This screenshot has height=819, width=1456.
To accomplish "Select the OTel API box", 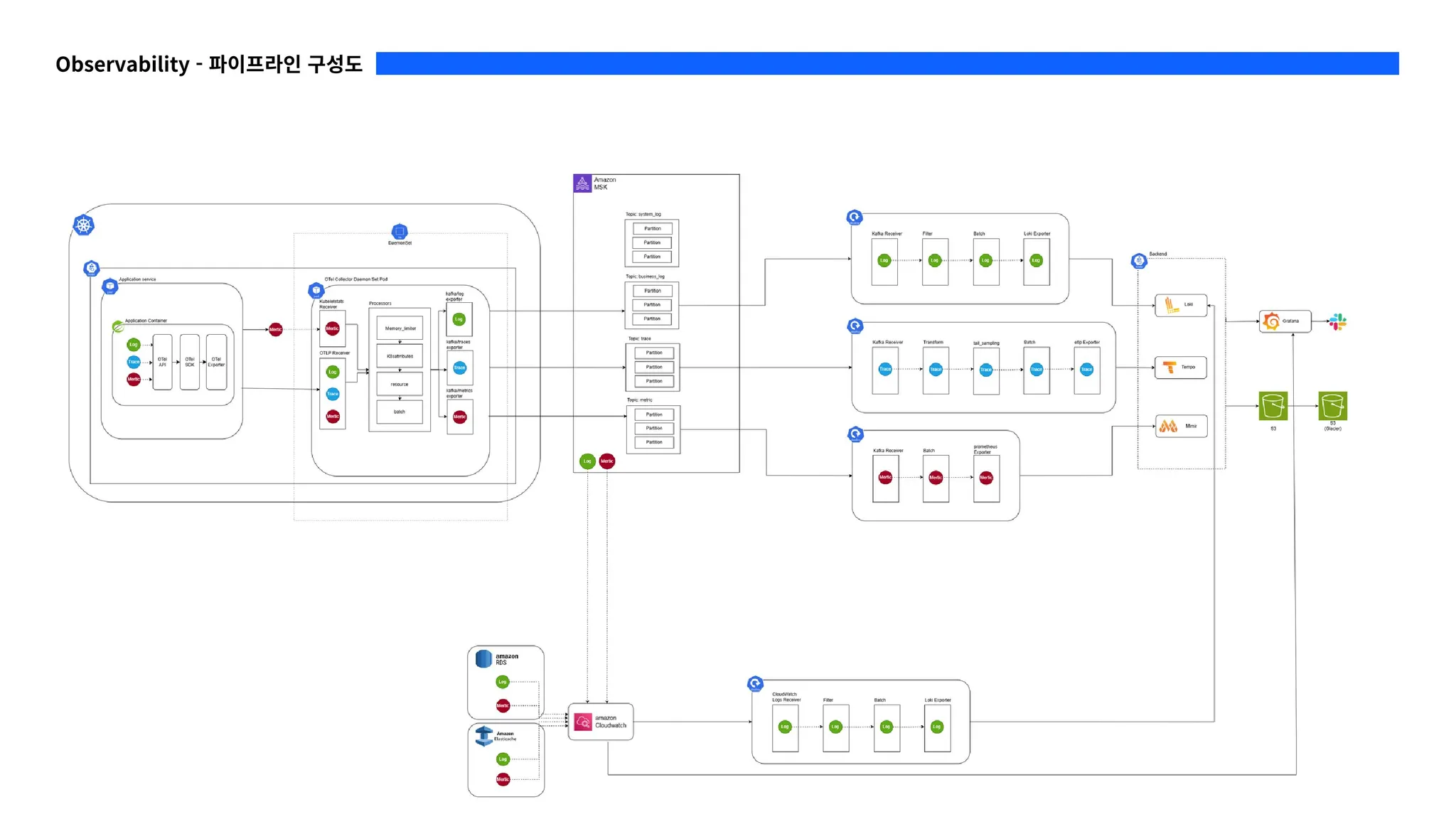I will point(162,362).
